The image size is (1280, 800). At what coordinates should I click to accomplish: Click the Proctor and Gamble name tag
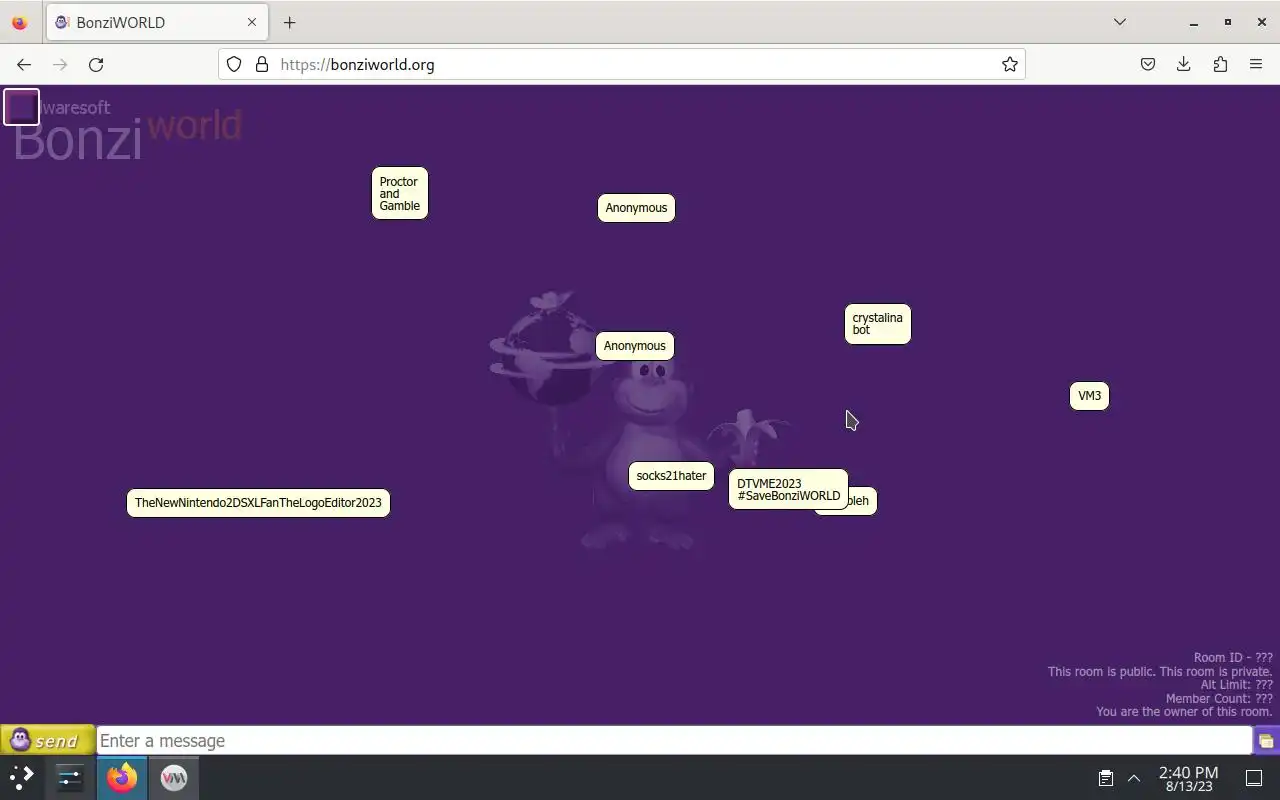[400, 194]
